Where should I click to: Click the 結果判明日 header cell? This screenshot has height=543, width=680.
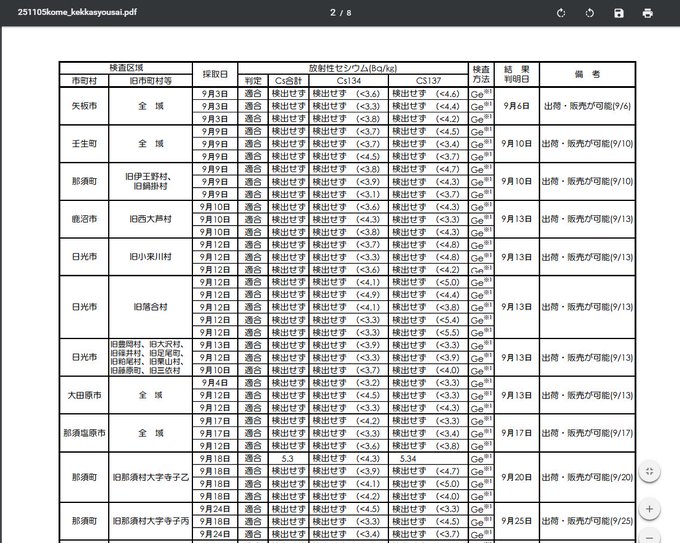517,74
